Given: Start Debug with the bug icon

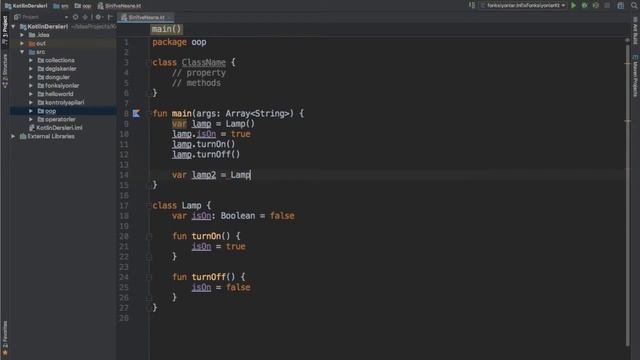Looking at the screenshot, I should (x=584, y=6).
